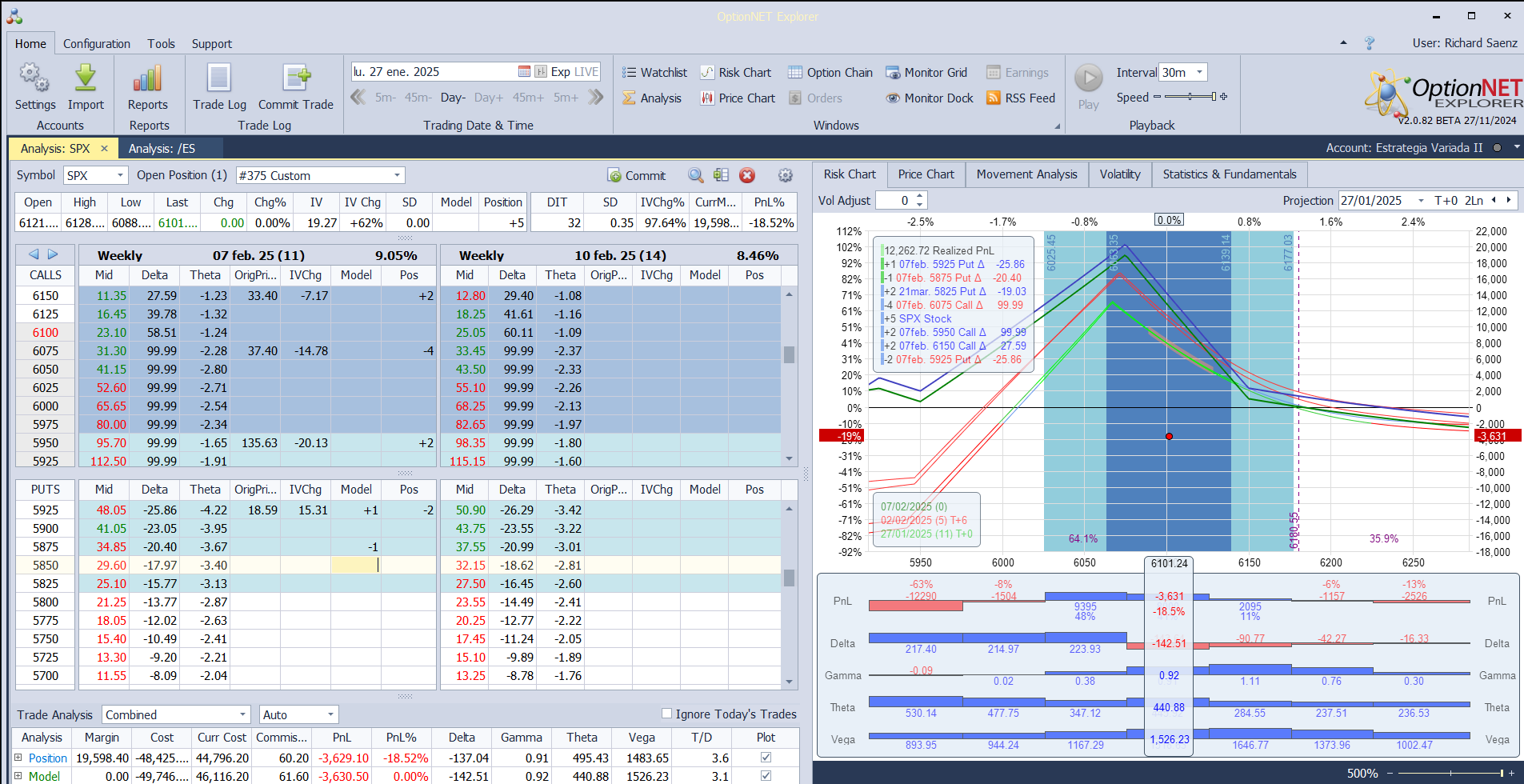
Task: Open the Settings gear icon
Action: click(34, 78)
